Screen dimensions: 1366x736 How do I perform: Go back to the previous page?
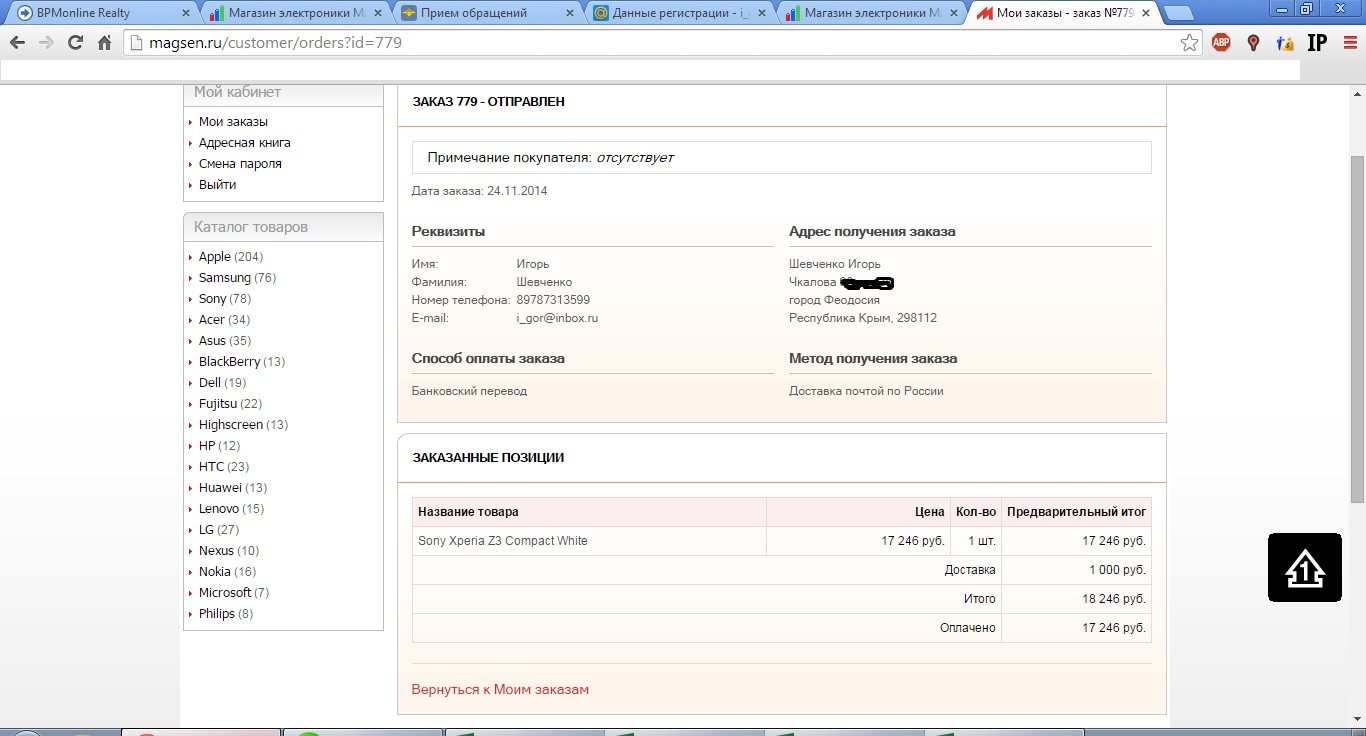pyautogui.click(x=17, y=43)
